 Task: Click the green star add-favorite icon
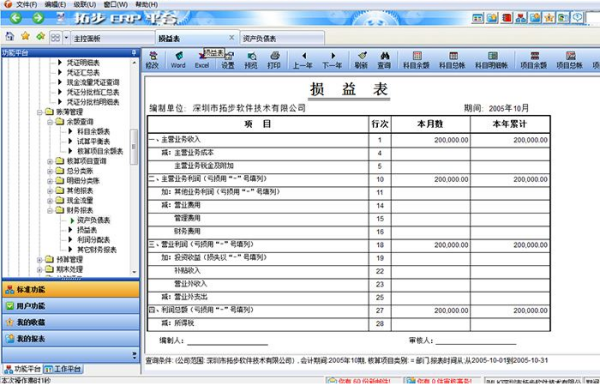(x=40, y=36)
